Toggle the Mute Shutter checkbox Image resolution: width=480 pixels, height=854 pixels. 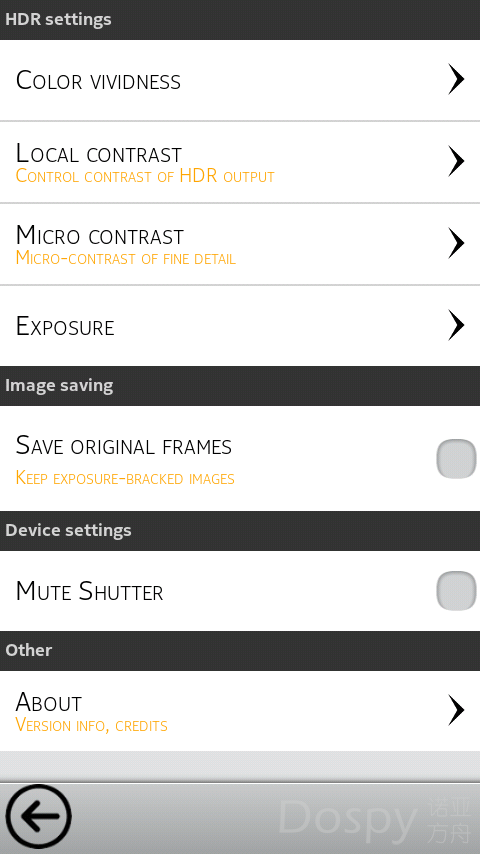457,590
